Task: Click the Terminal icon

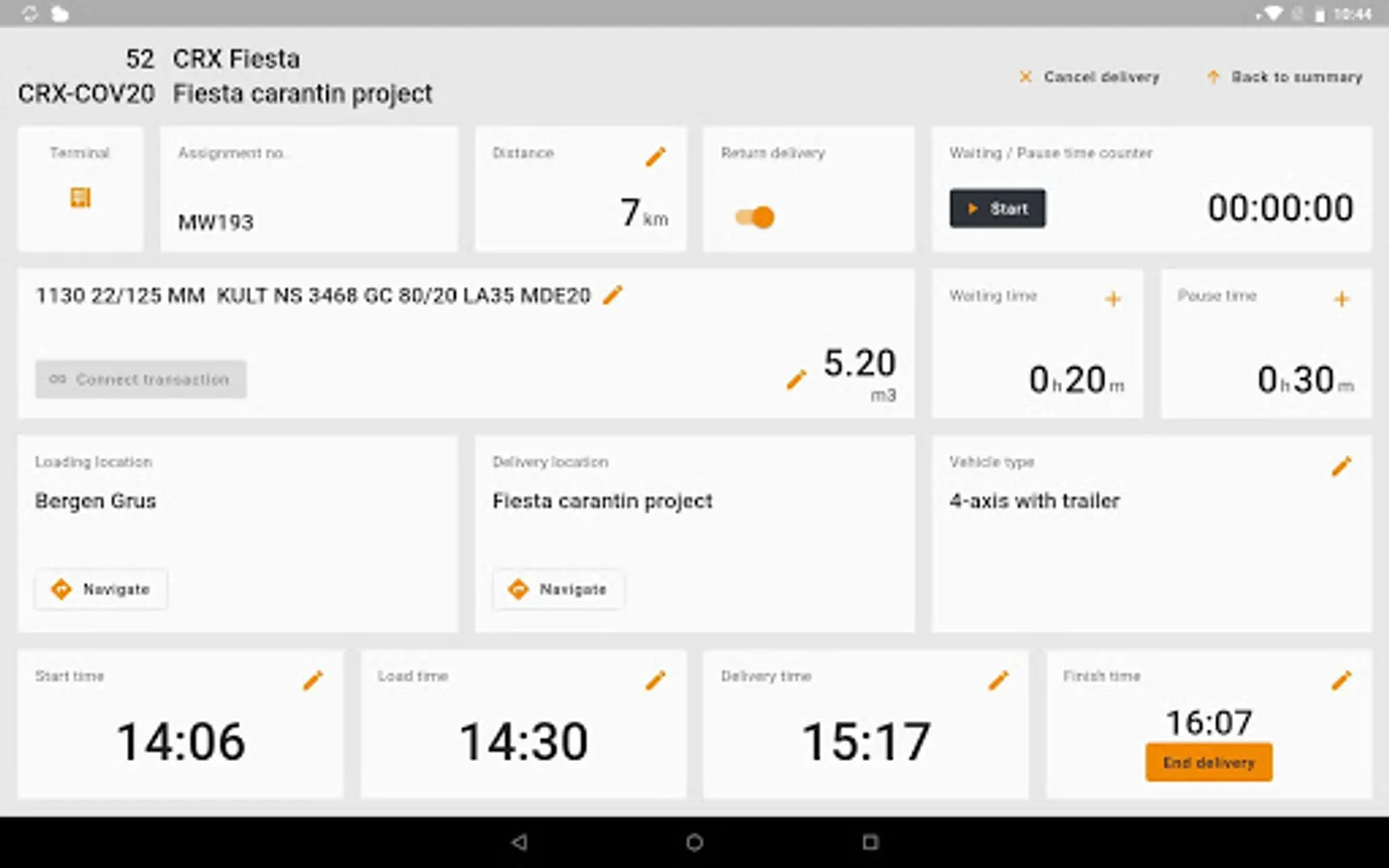Action: 80,198
